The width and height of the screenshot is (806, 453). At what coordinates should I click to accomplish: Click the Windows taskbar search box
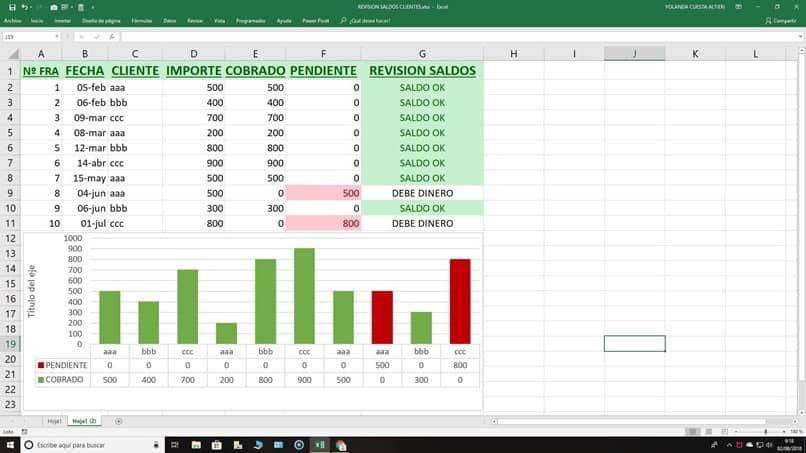93,445
